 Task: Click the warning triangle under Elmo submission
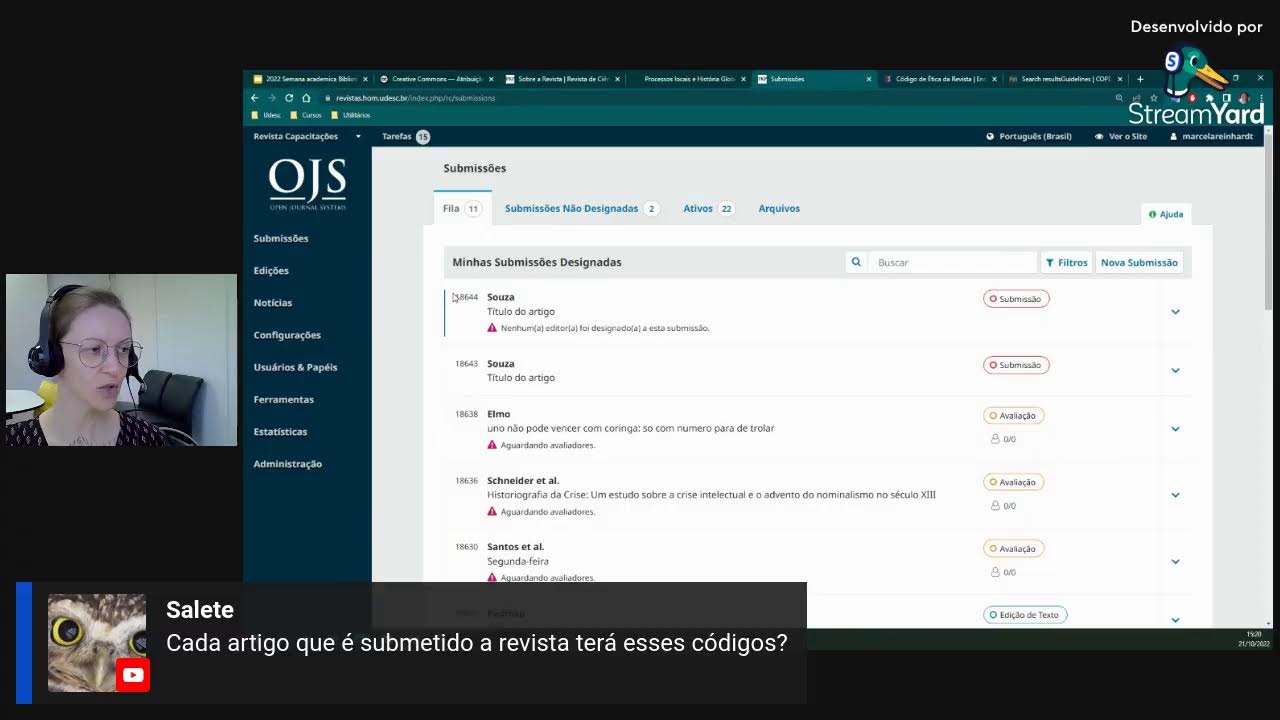492,445
